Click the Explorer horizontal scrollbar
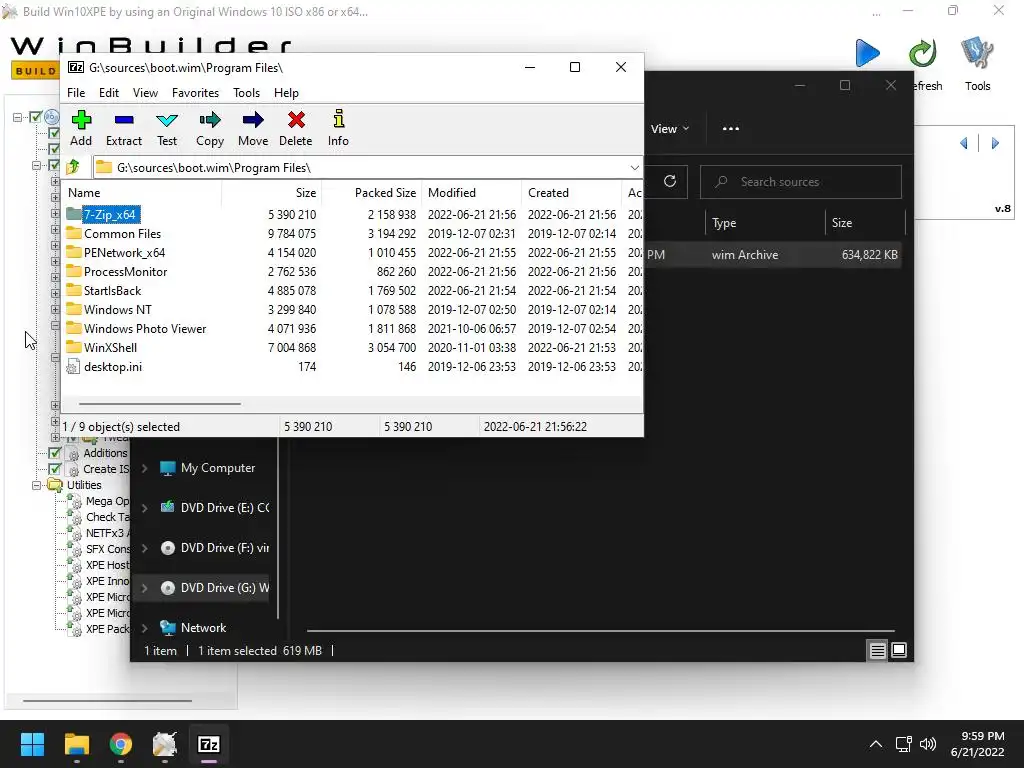Screen dimensions: 1024x768 (601, 631)
